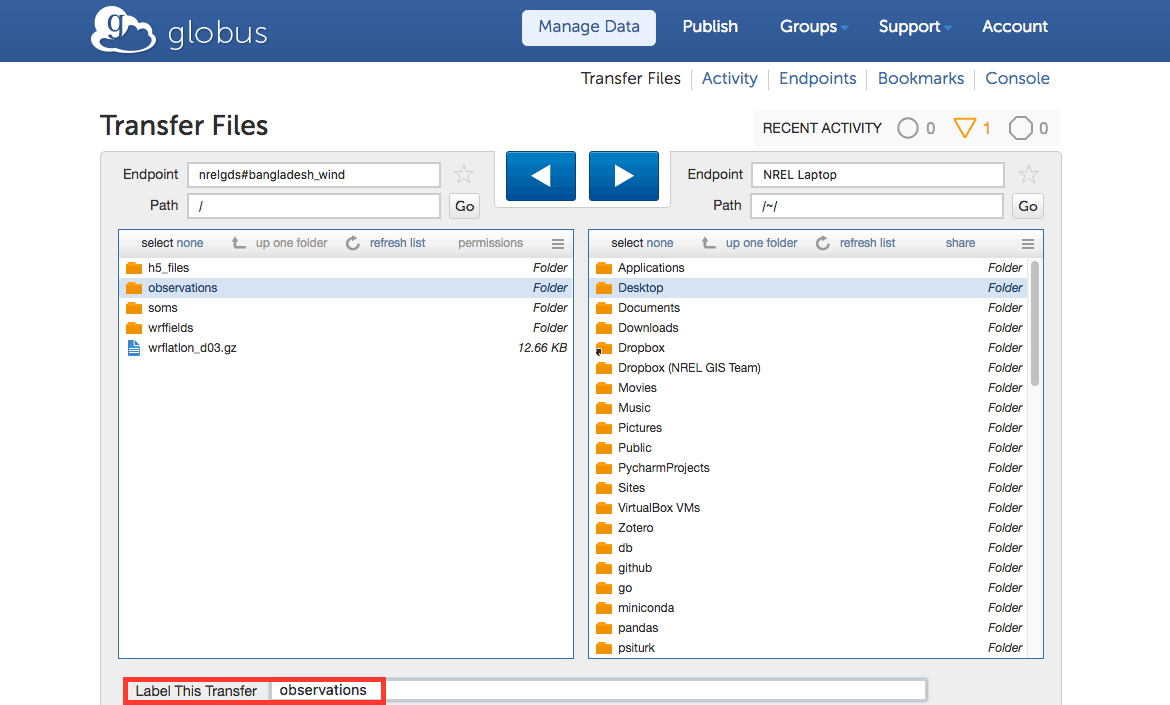
Task: Click the wrffields folder icon
Action: tap(134, 328)
